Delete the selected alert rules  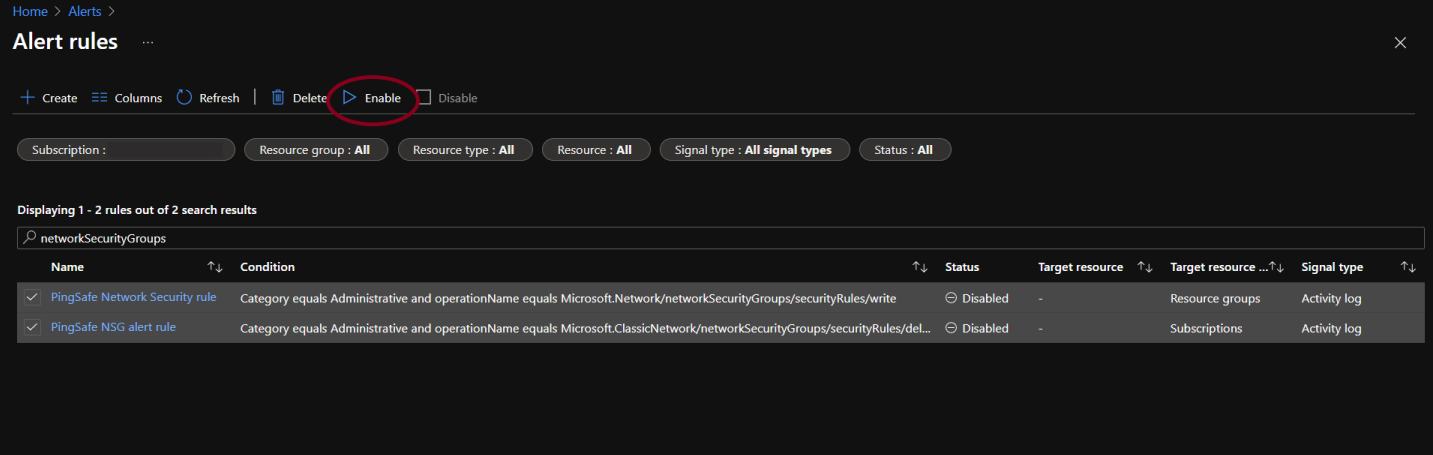pos(299,98)
